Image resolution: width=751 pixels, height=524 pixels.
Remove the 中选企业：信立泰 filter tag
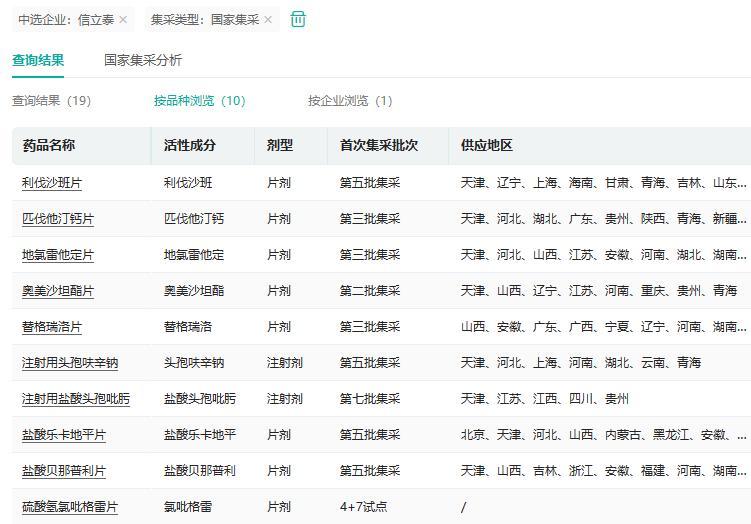point(123,20)
